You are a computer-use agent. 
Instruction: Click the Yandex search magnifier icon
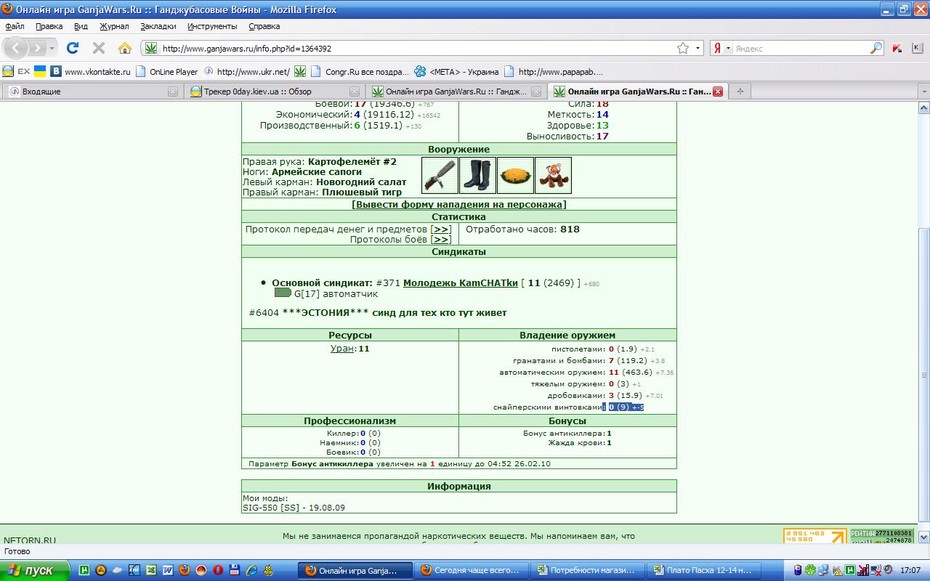point(875,48)
